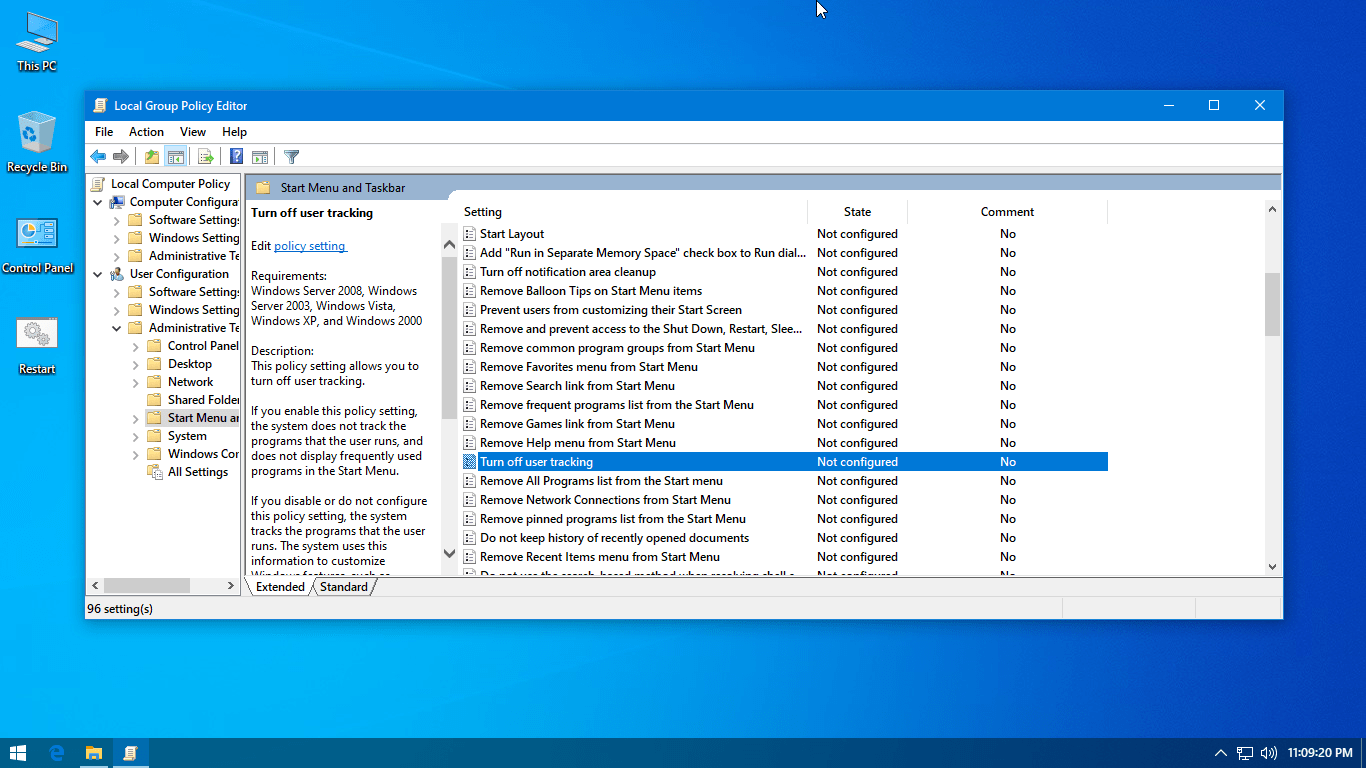The height and width of the screenshot is (768, 1366).
Task: Open the Action menu
Action: [x=146, y=131]
